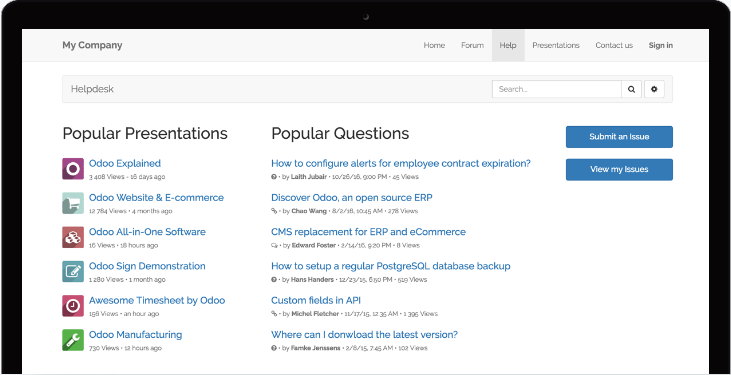
Task: Click the Submit an Issue button
Action: (x=619, y=137)
